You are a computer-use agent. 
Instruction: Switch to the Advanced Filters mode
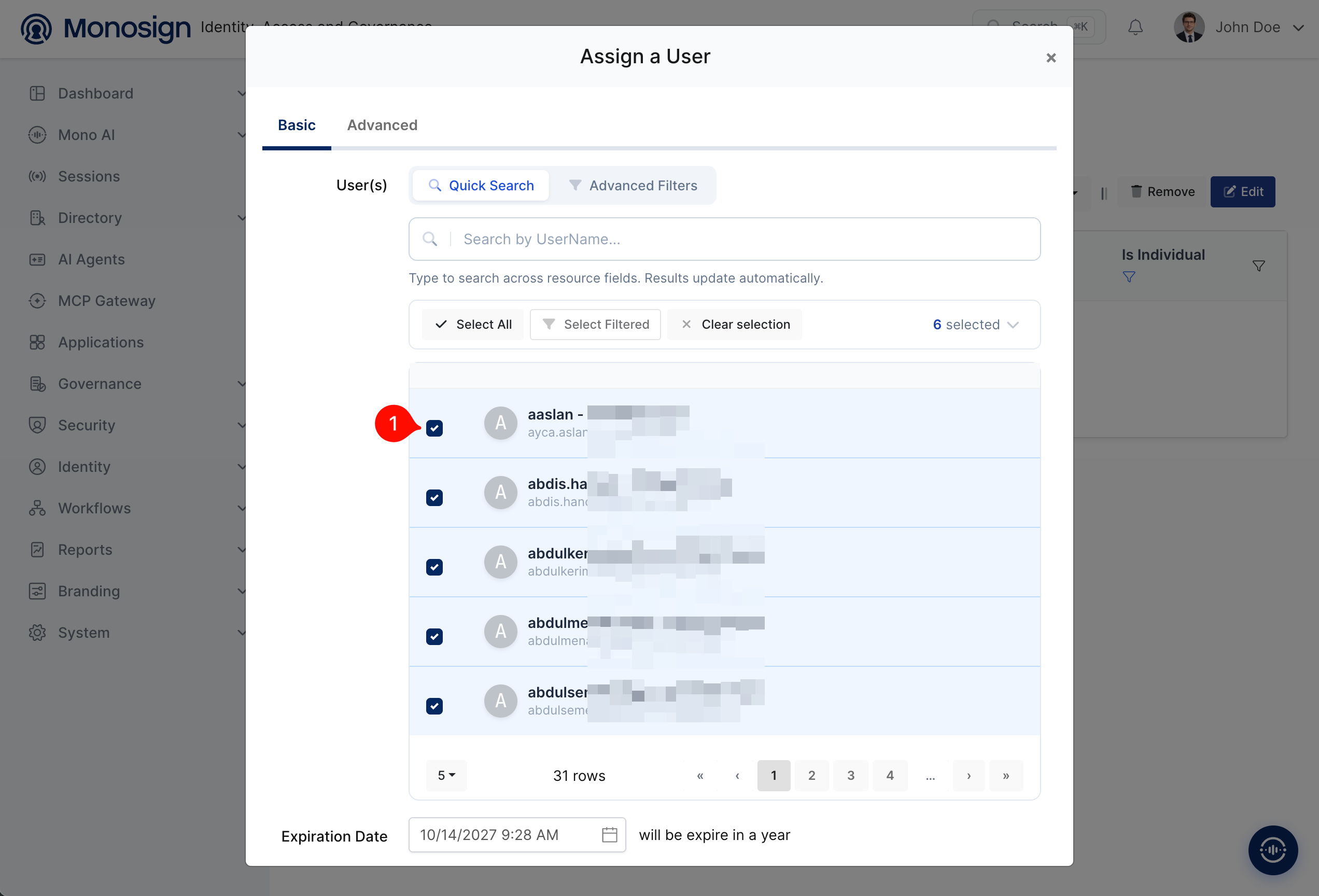pyautogui.click(x=634, y=186)
